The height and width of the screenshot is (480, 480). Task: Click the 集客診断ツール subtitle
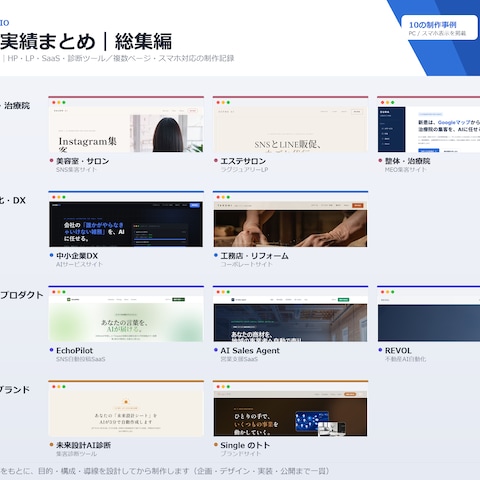click(x=76, y=454)
